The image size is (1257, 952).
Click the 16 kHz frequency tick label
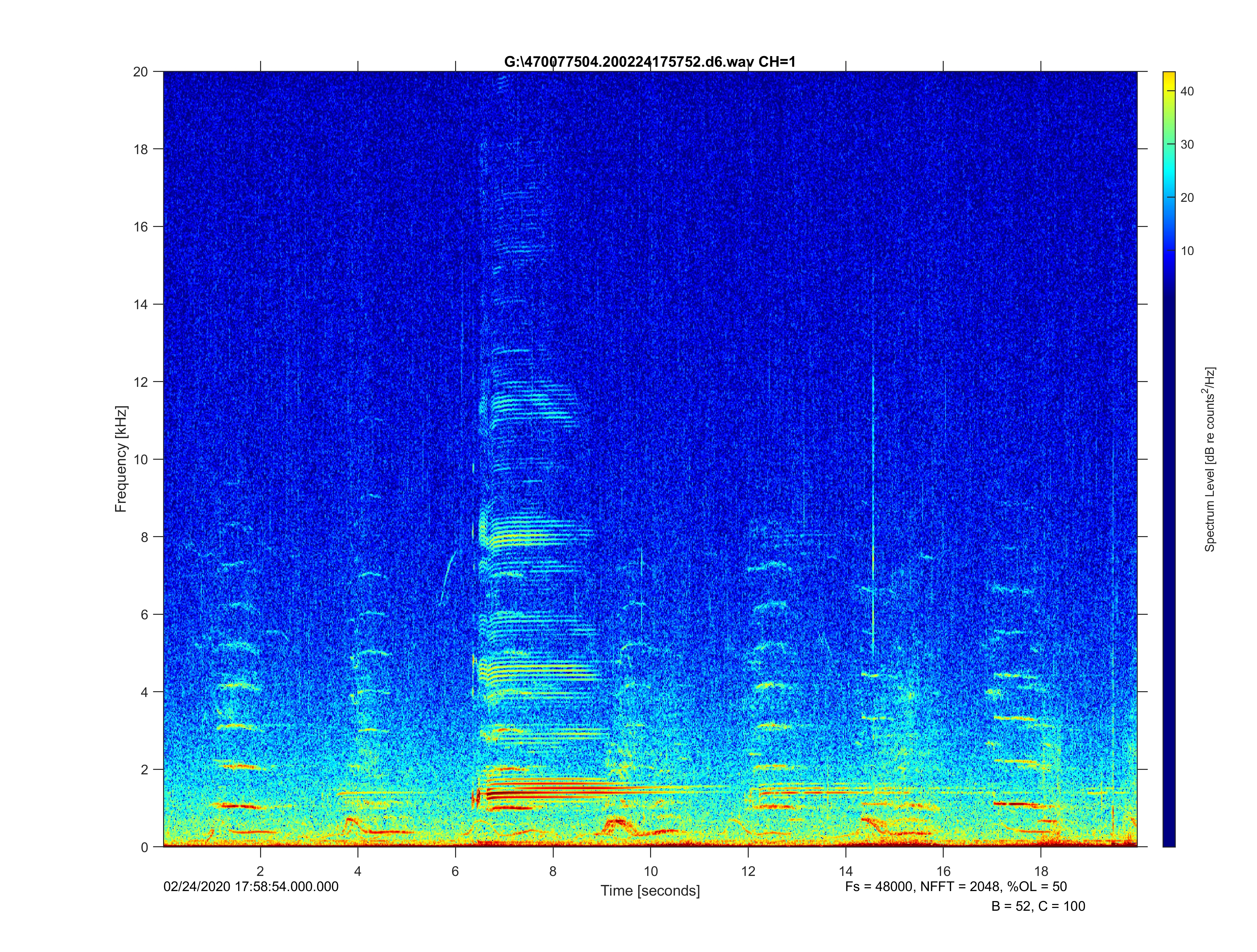pyautogui.click(x=140, y=227)
